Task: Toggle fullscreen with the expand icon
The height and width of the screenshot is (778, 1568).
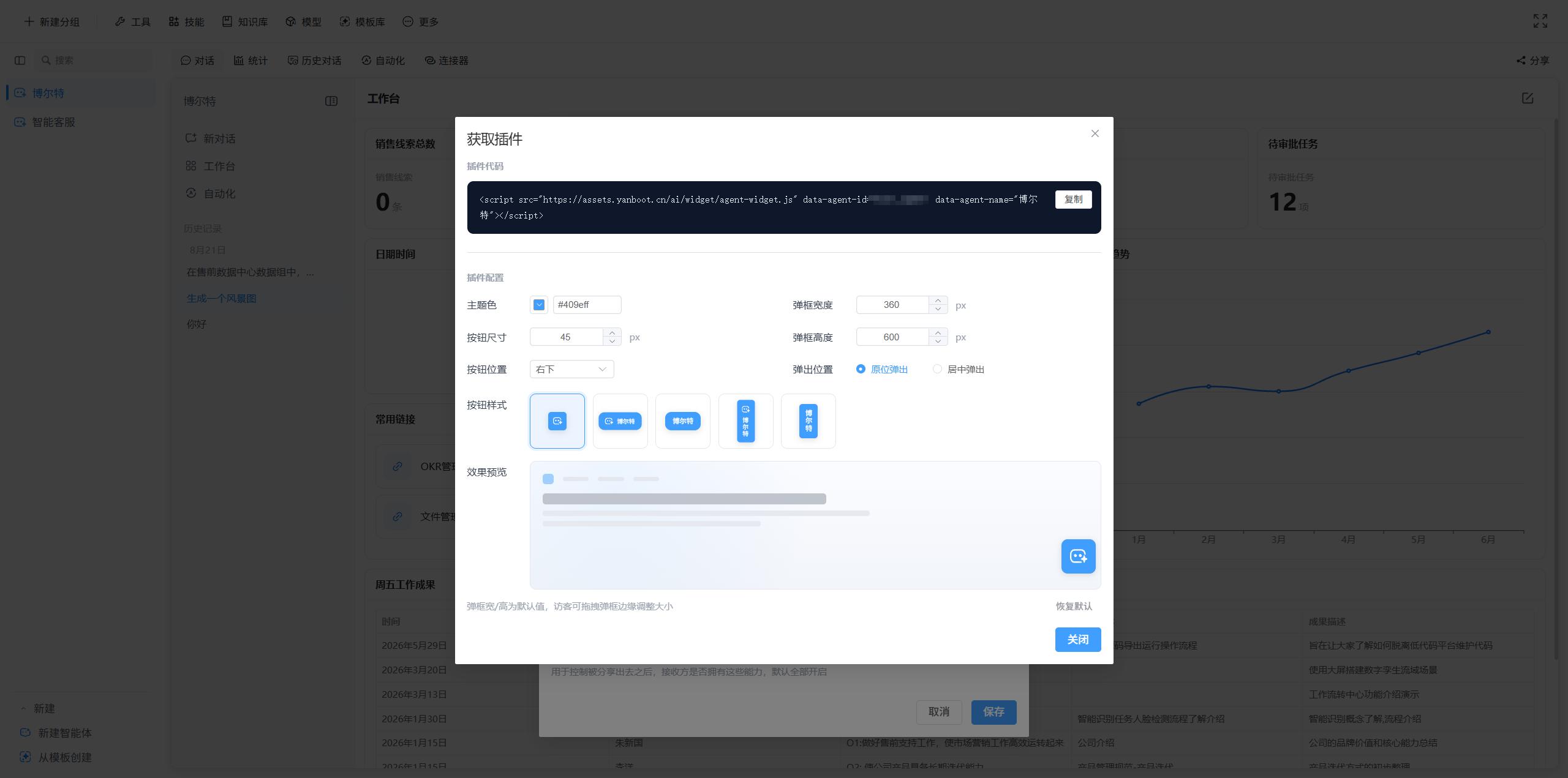Action: click(x=1540, y=21)
